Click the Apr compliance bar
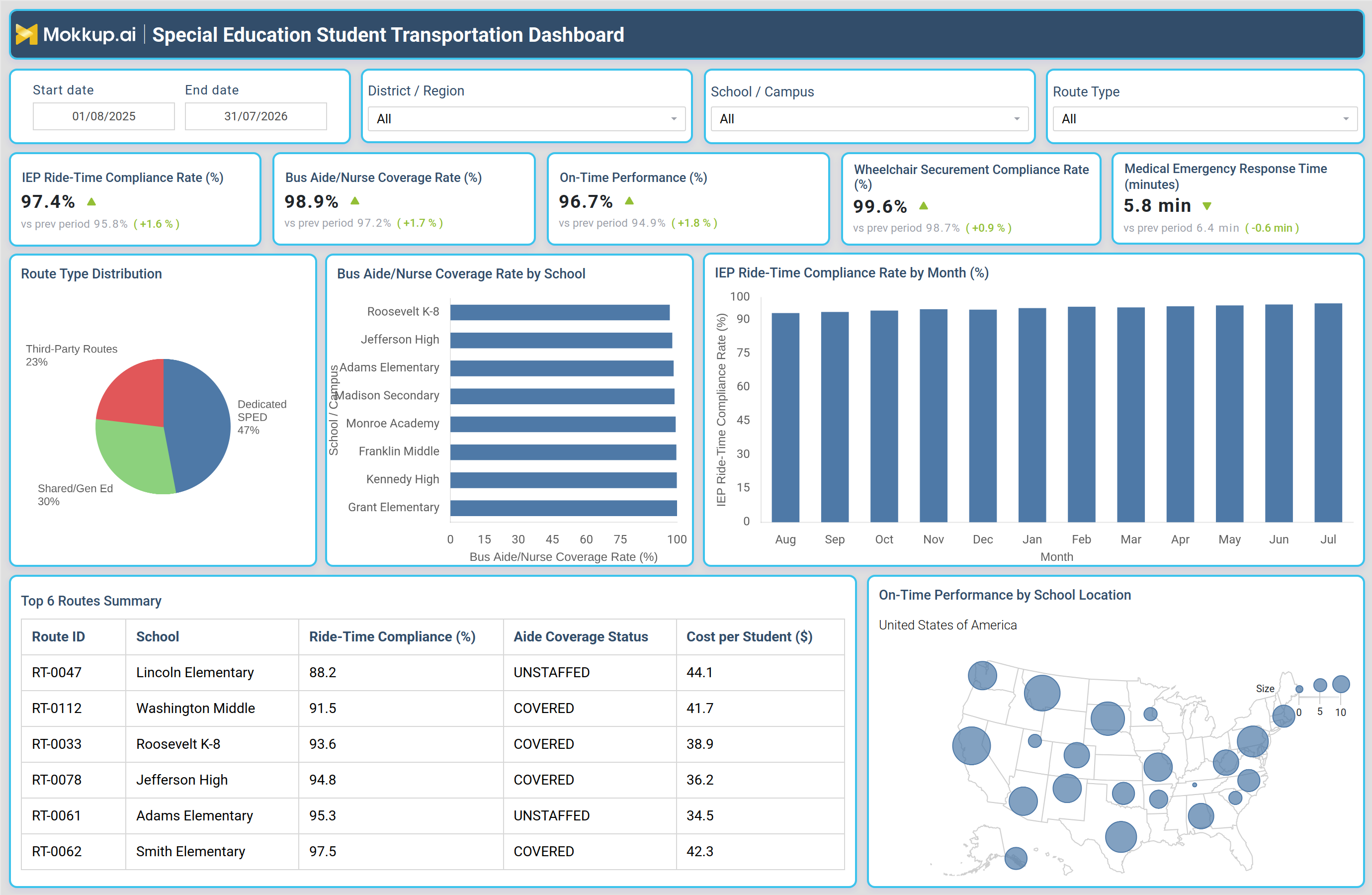This screenshot has height=895, width=1372. tap(1180, 414)
